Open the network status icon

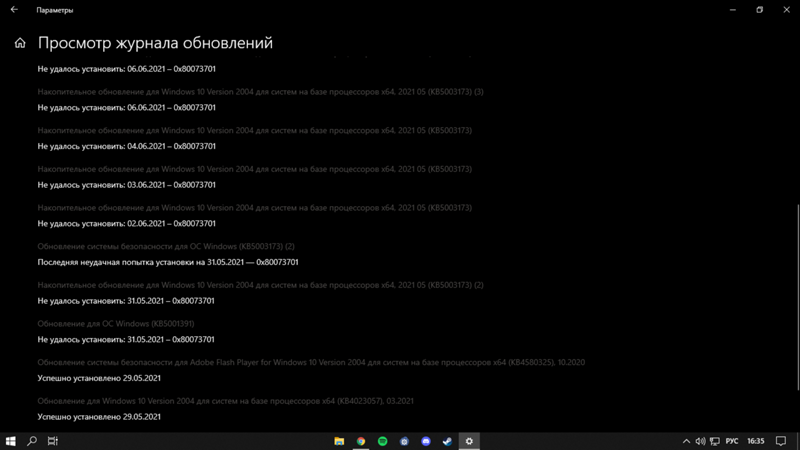[x=715, y=441]
